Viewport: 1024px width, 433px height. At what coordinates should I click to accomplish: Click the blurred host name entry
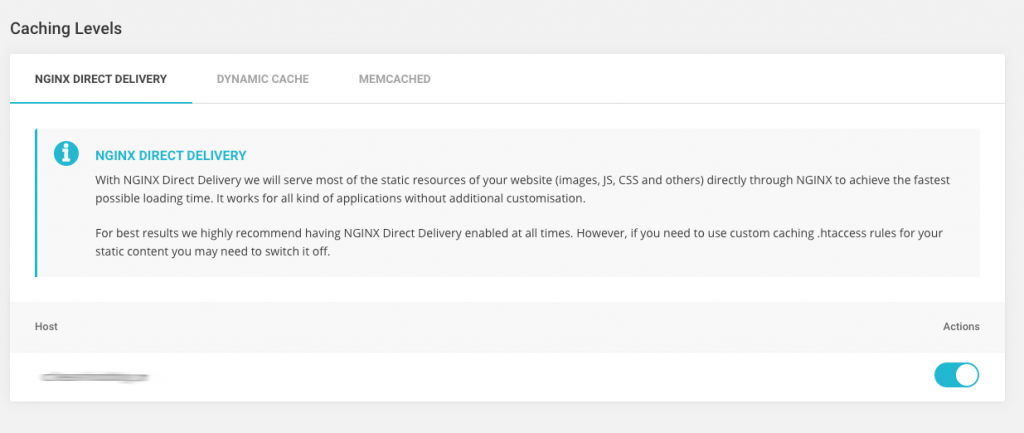pos(93,377)
